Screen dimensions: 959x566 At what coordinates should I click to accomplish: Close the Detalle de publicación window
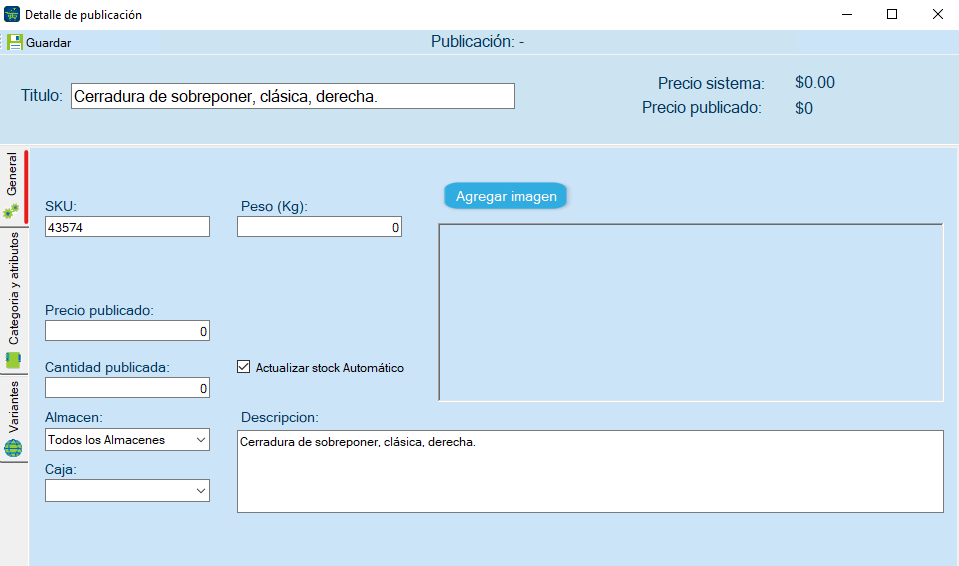[x=937, y=14]
